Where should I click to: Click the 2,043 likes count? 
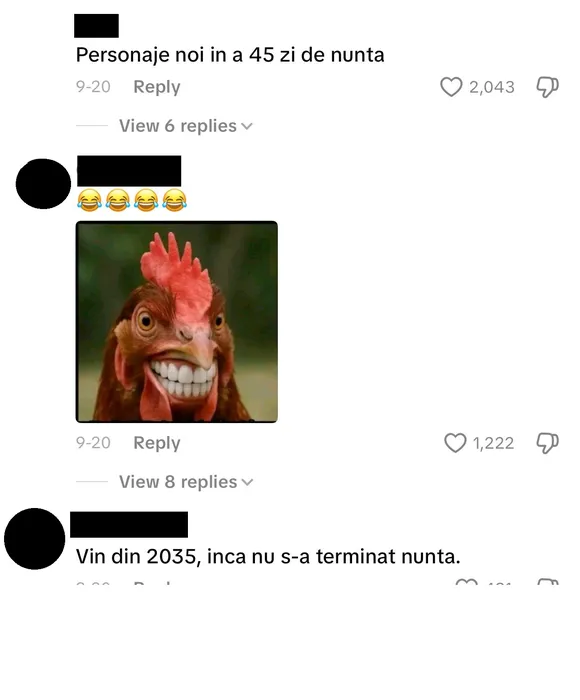pyautogui.click(x=492, y=87)
